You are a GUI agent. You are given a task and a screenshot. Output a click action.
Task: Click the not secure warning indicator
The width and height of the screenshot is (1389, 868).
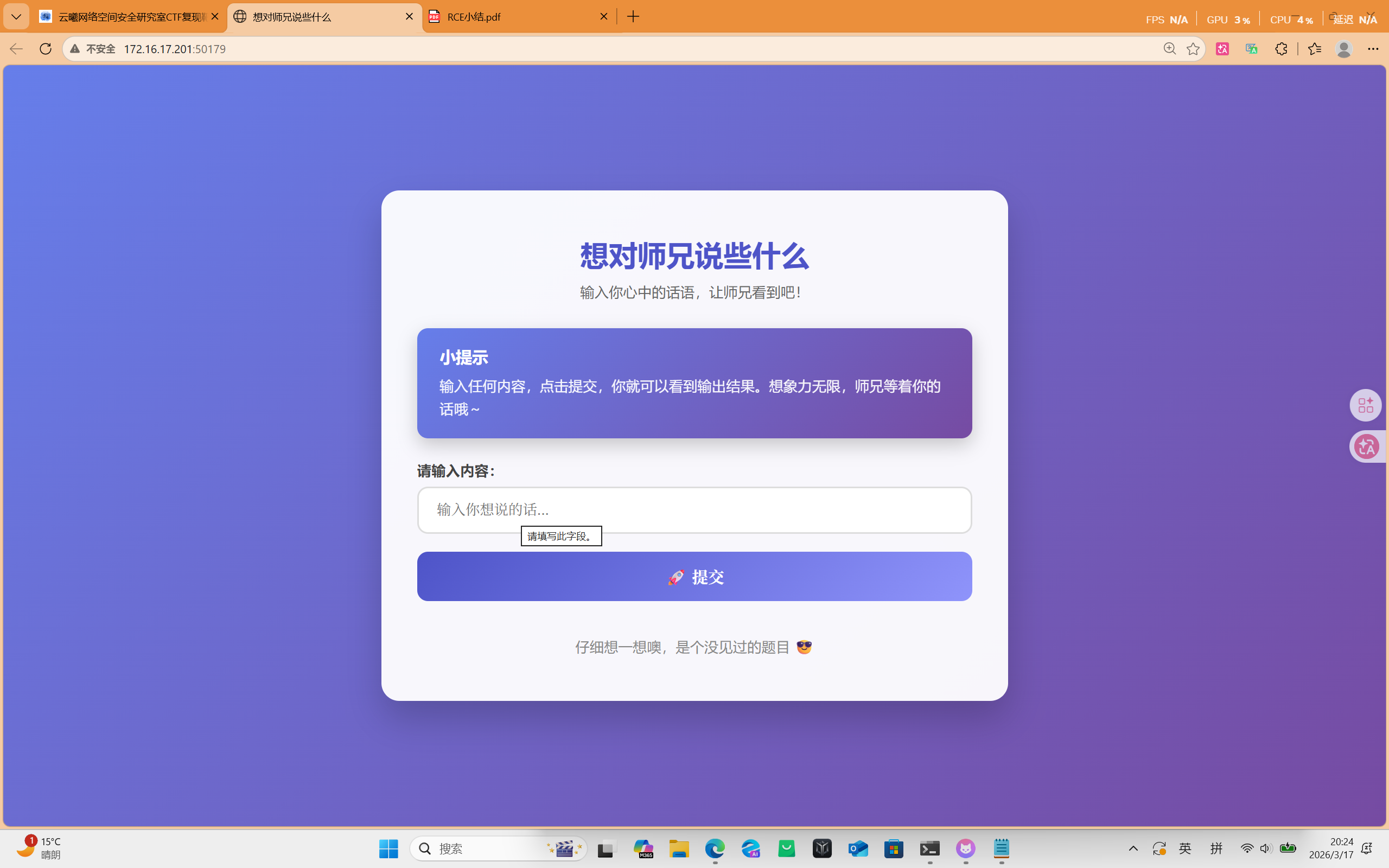pyautogui.click(x=92, y=49)
